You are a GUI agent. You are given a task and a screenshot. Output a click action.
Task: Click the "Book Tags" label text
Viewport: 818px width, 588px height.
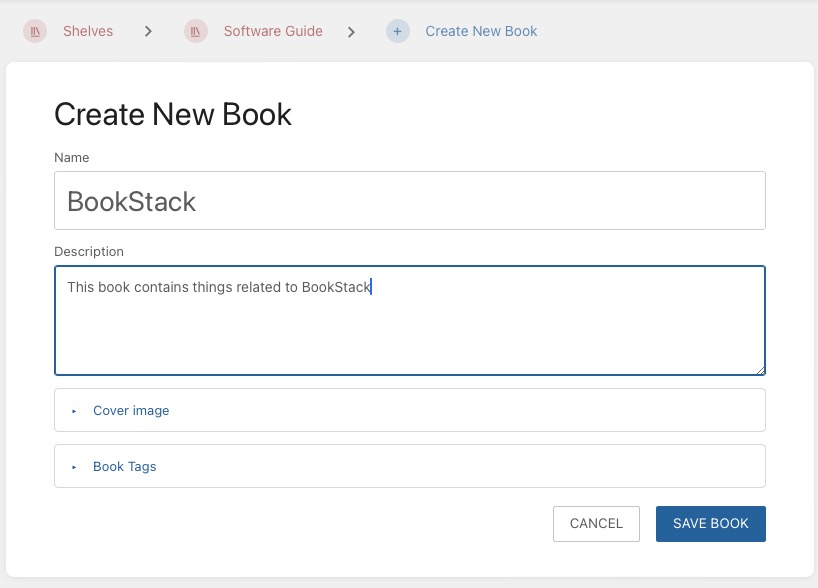click(124, 466)
